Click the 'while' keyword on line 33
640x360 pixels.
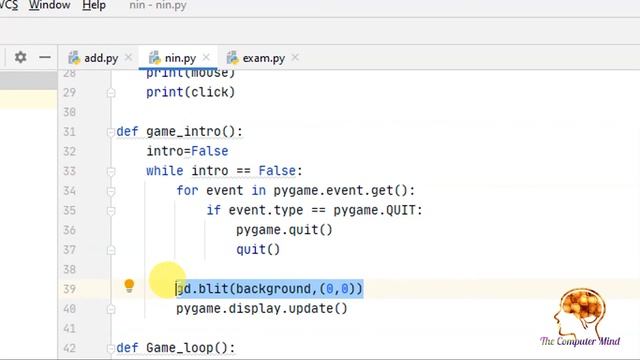pos(165,171)
